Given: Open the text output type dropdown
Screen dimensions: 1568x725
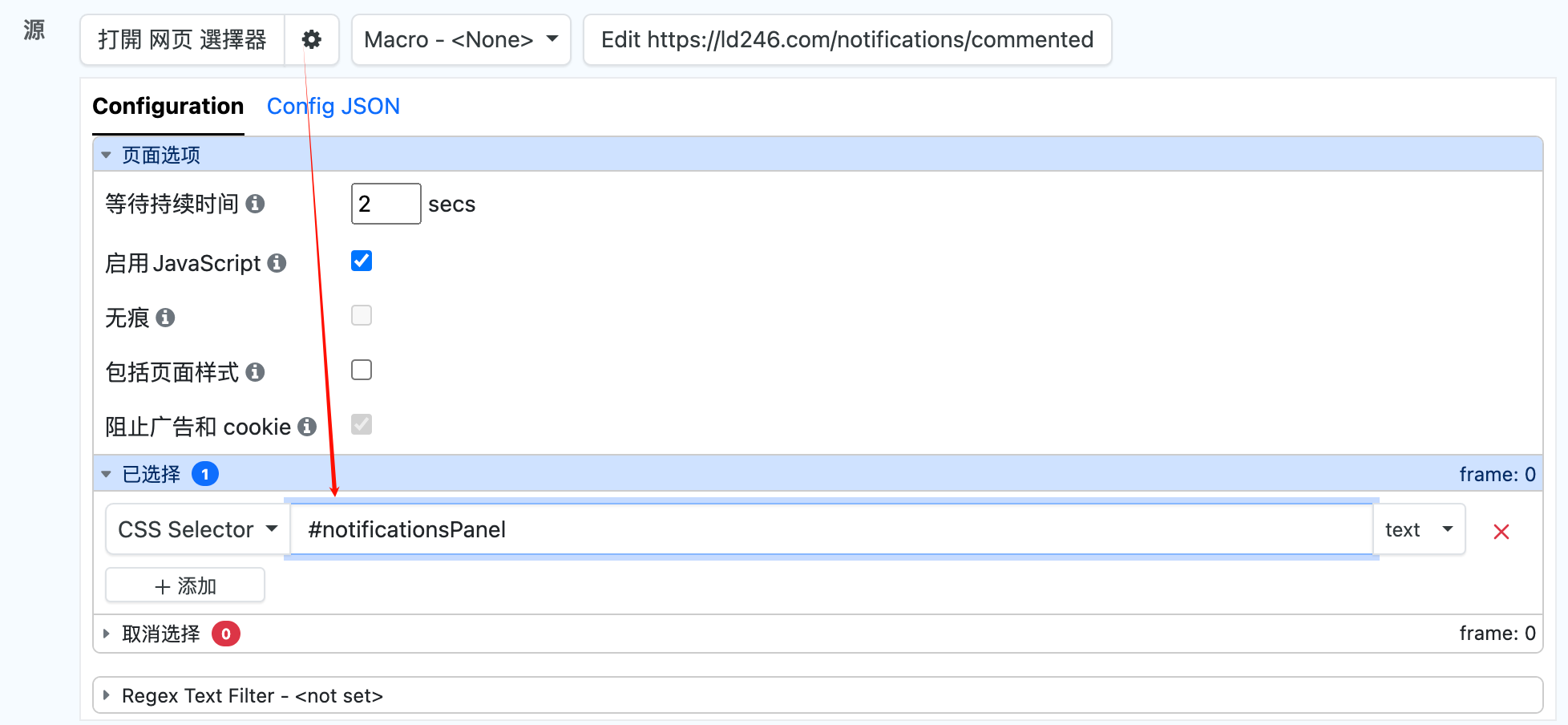Looking at the screenshot, I should pyautogui.click(x=1418, y=529).
